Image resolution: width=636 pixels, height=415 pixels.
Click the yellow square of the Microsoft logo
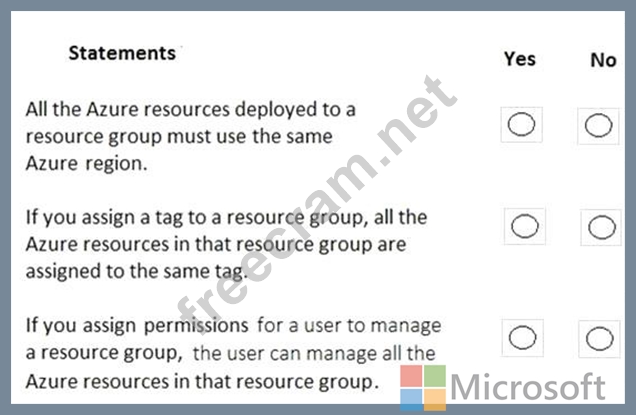436,396
